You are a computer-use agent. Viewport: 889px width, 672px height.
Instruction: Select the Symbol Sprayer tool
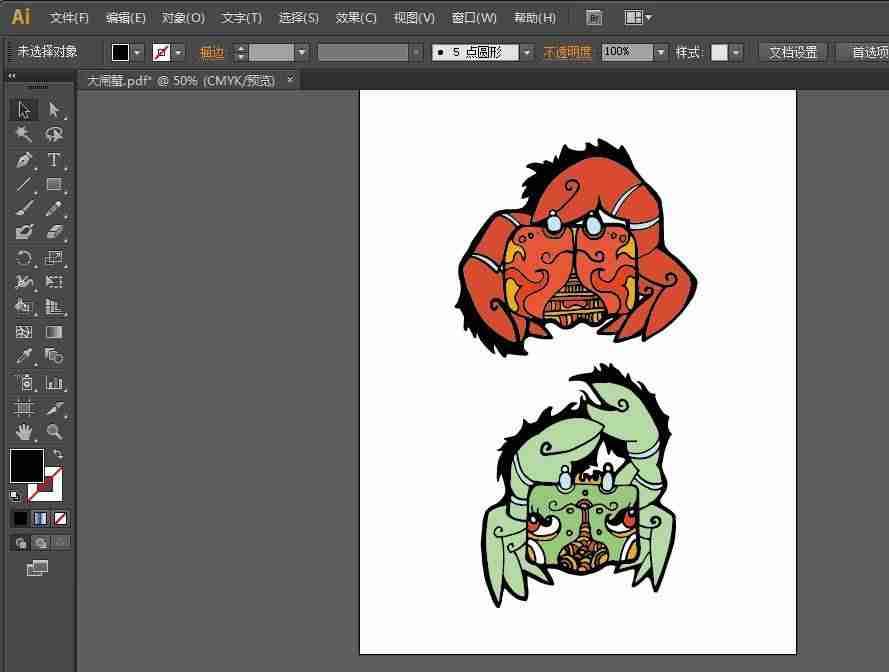[x=24, y=383]
